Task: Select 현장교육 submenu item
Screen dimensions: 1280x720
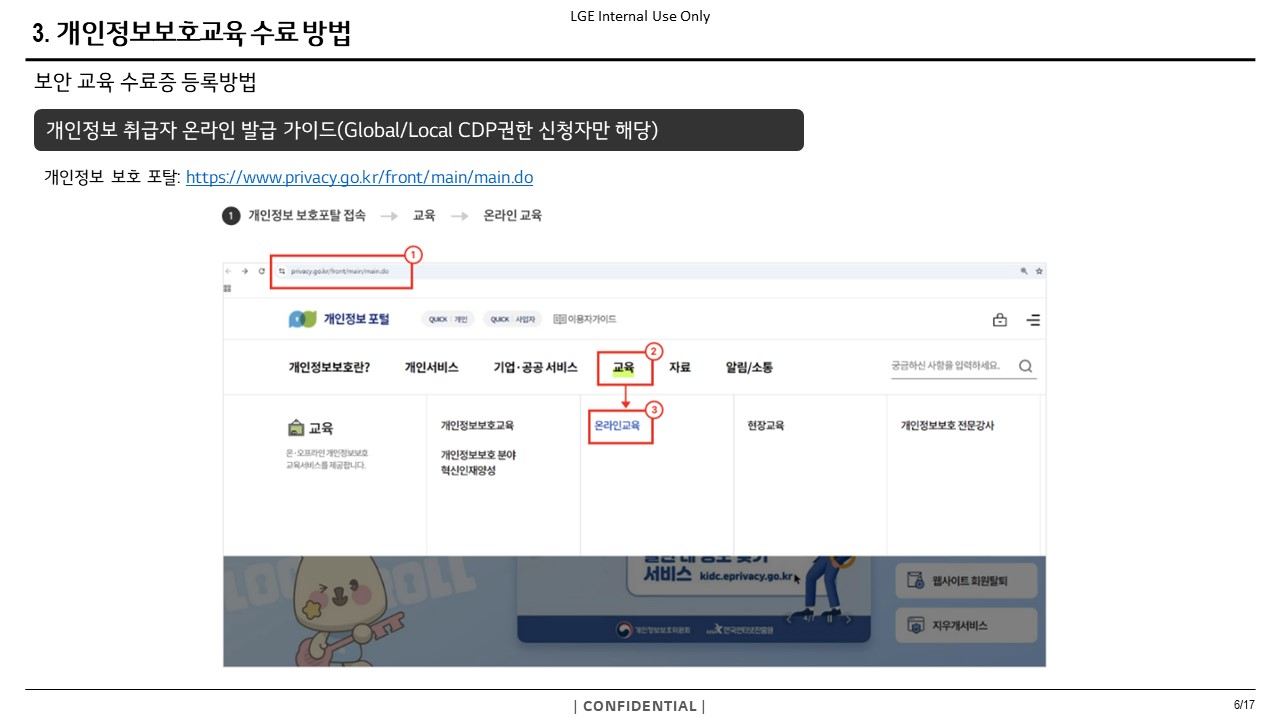Action: click(x=765, y=425)
